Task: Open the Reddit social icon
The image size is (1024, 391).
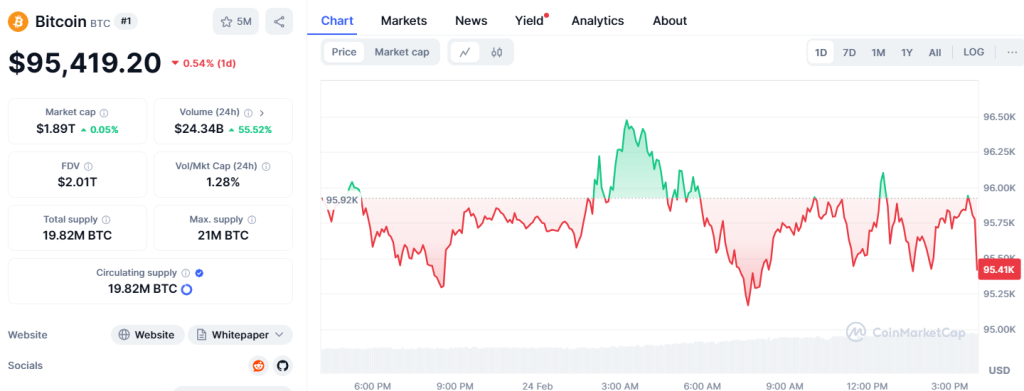Action: (x=259, y=366)
